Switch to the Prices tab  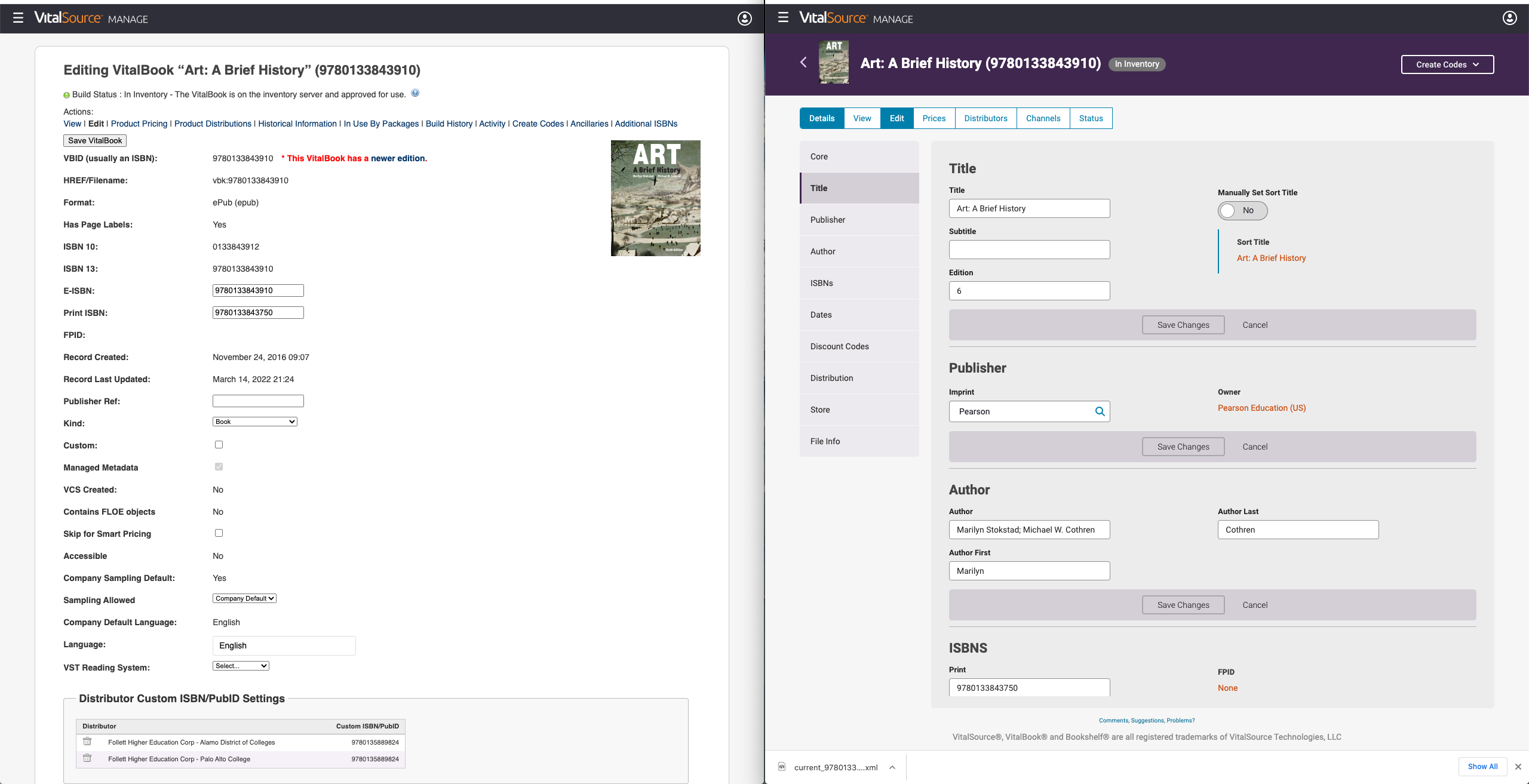click(934, 118)
